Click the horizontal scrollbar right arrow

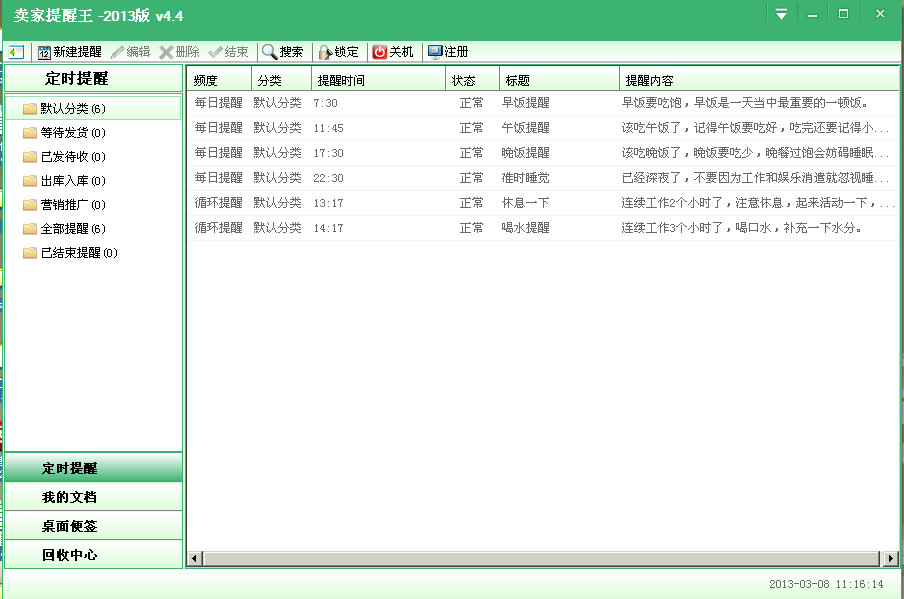coord(891,558)
